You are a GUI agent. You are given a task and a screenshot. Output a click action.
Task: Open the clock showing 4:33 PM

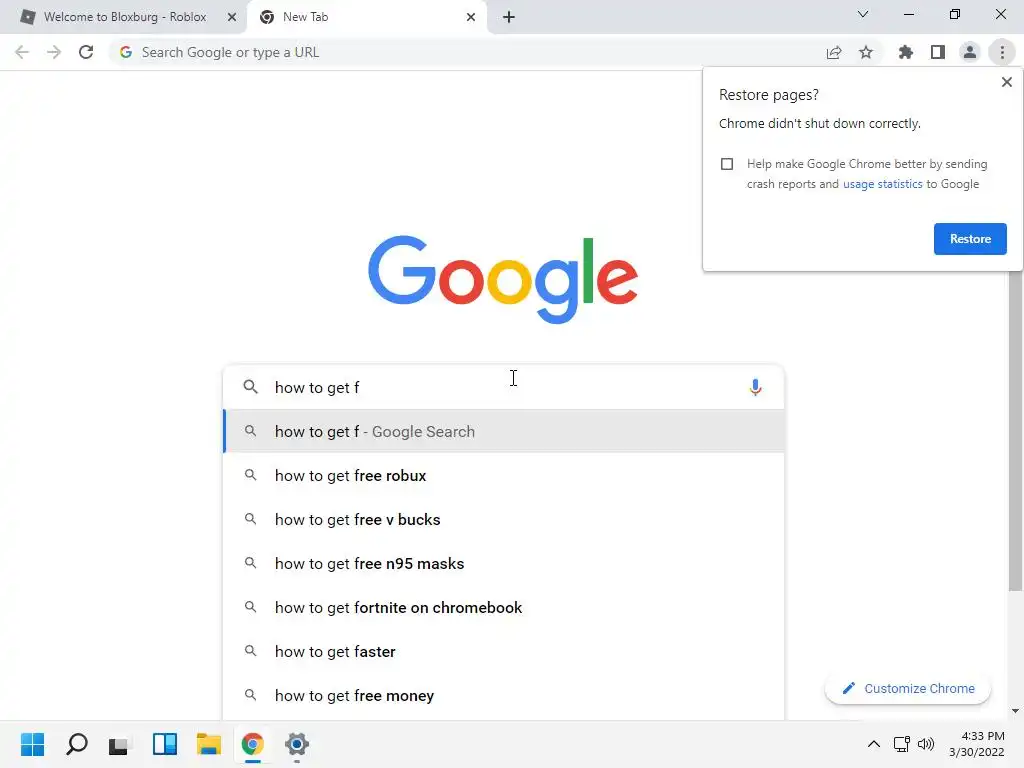(x=976, y=744)
